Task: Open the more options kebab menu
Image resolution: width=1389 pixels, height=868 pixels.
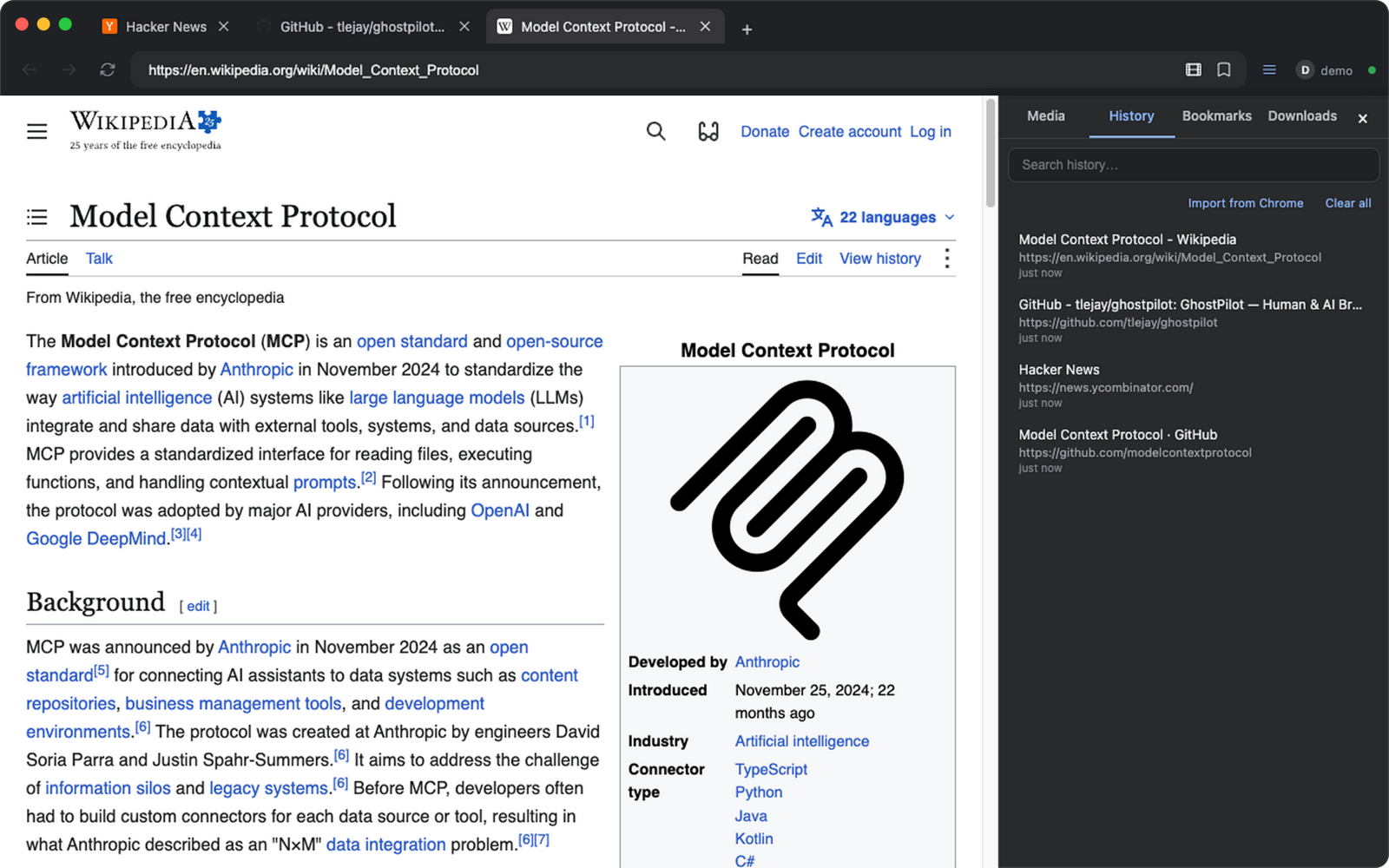Action: pos(947,259)
